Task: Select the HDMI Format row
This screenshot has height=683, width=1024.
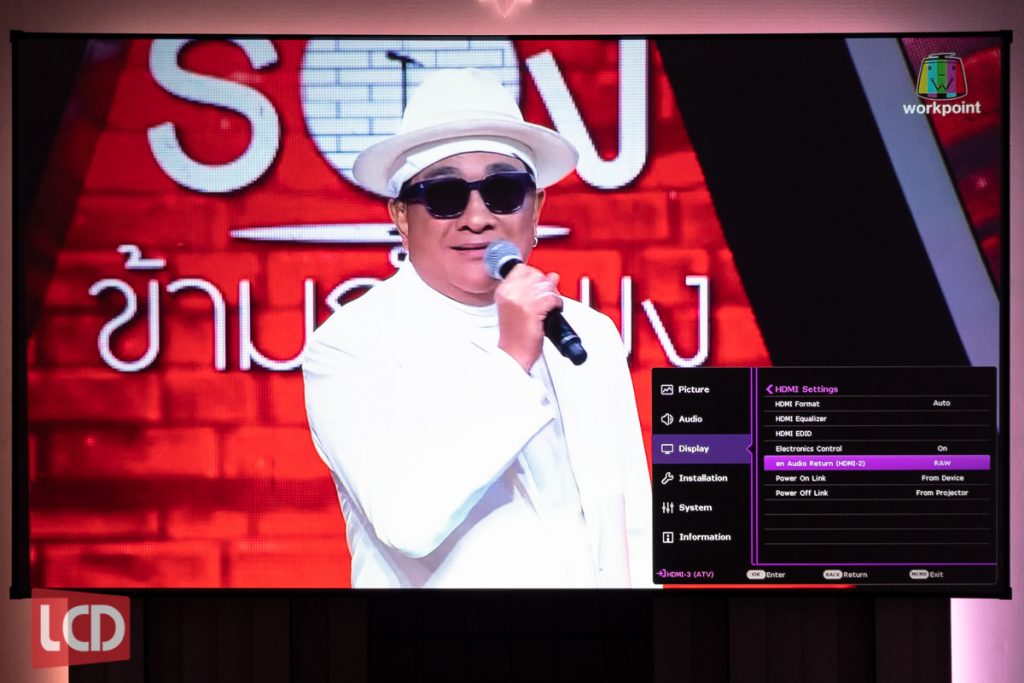Action: (876, 404)
